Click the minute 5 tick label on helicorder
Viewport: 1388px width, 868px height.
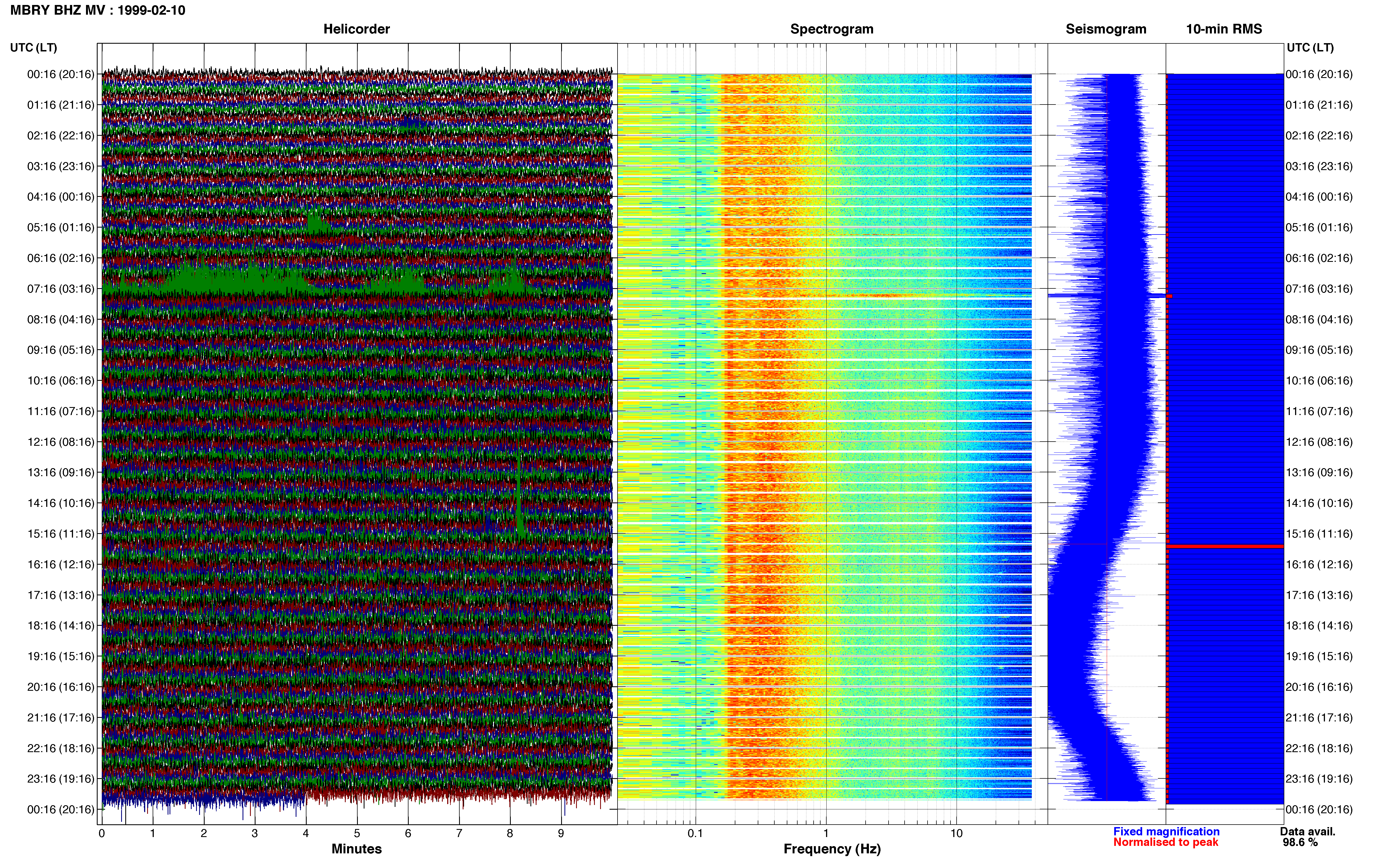(x=357, y=833)
